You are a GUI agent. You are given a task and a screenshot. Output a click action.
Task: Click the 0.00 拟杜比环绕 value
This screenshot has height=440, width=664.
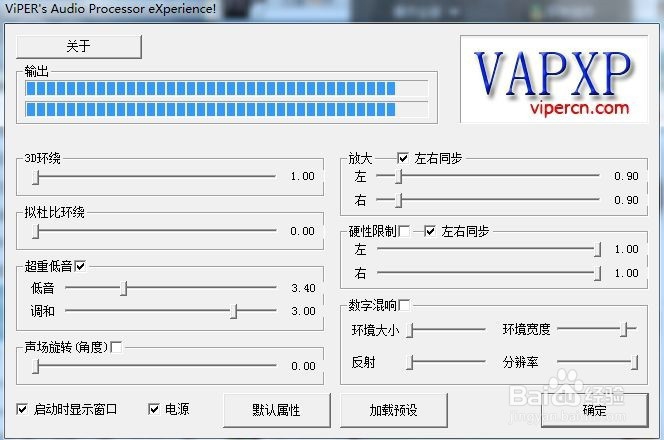[302, 231]
